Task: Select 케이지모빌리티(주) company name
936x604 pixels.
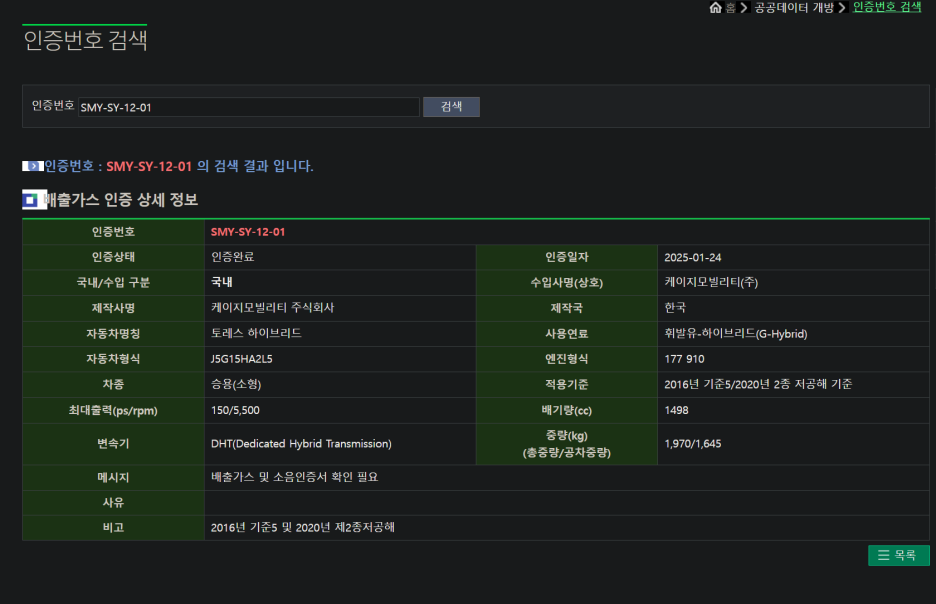Action: [711, 282]
